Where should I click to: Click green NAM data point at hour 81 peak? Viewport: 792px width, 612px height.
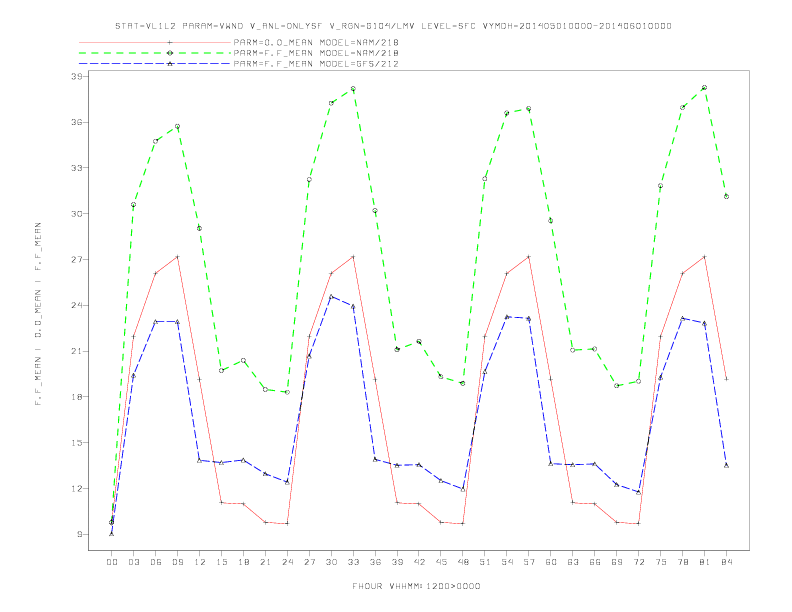click(704, 88)
